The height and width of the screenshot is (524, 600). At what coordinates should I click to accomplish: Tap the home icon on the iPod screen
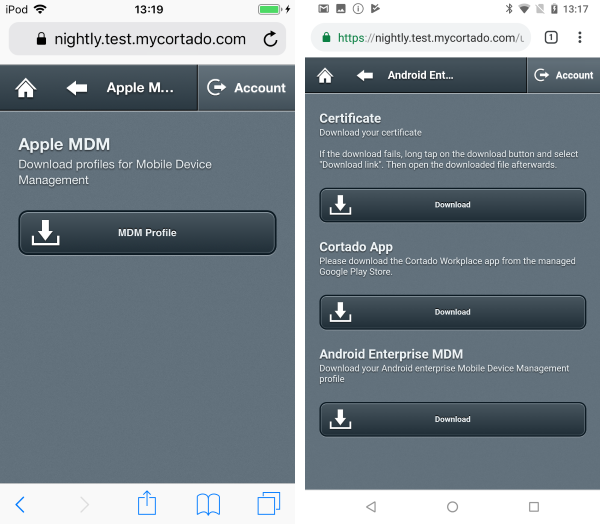[26, 88]
